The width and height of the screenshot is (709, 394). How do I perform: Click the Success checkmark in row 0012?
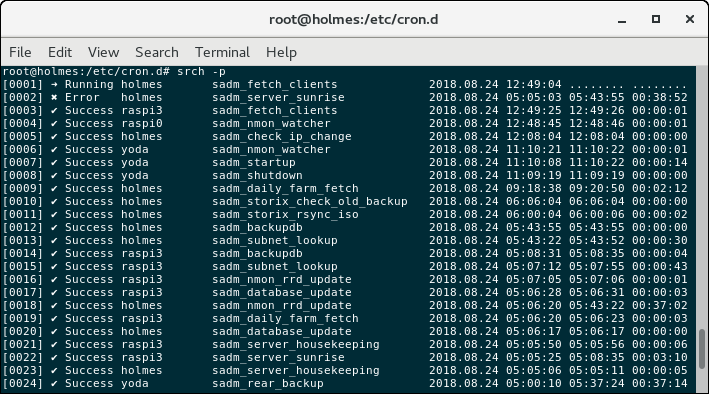click(x=54, y=228)
